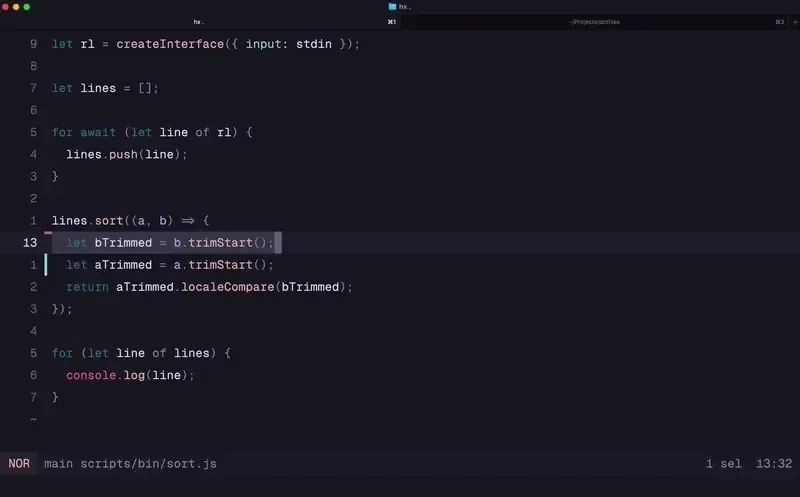Switch to the hx terminal tab
800x497 pixels.
click(x=198, y=21)
